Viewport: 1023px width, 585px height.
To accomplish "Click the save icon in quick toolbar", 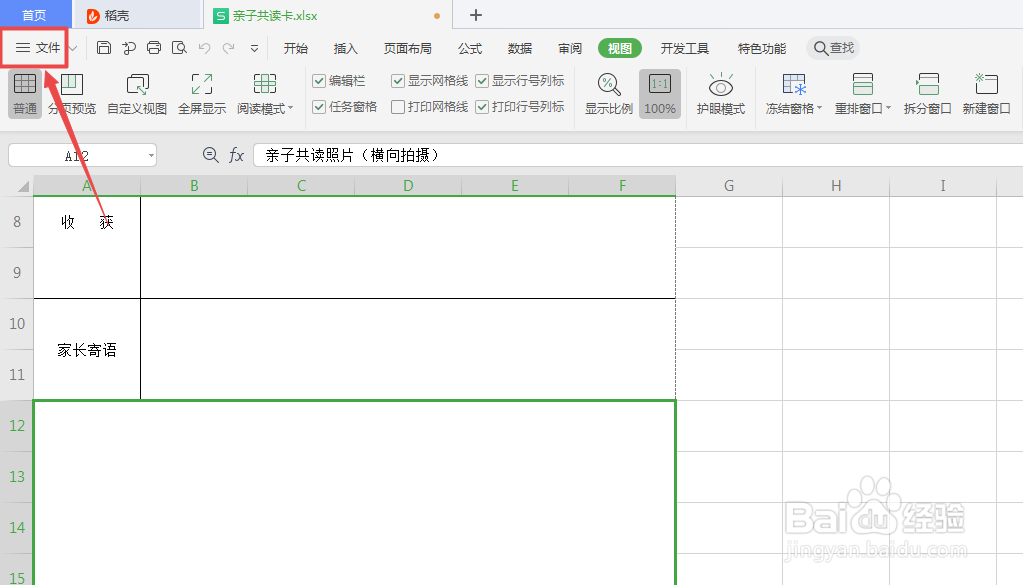I will coord(104,48).
